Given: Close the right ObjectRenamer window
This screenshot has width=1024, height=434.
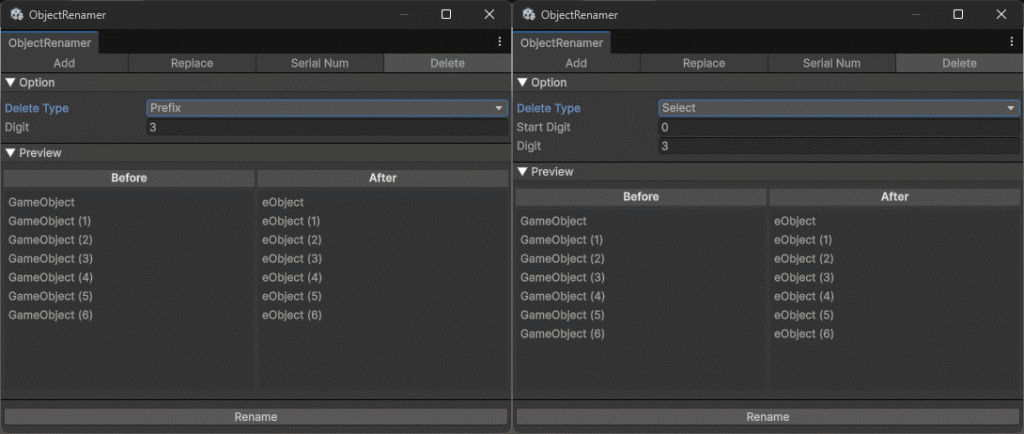Looking at the screenshot, I should pyautogui.click(x=1001, y=14).
